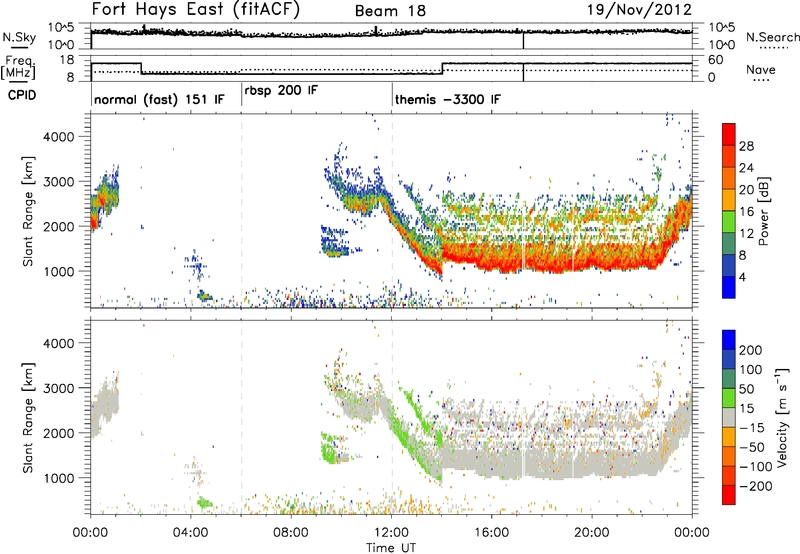Click the orange segment of power colorbar
The width and height of the screenshot is (800, 554).
(x=729, y=178)
